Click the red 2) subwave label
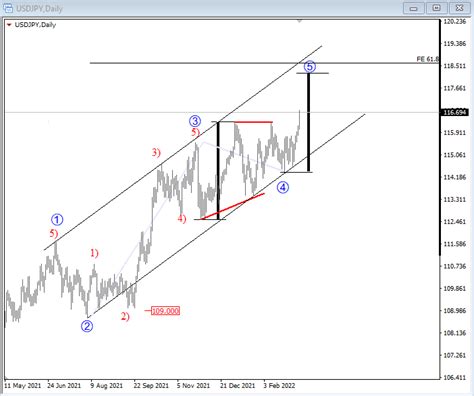The height and width of the screenshot is (396, 474). 125,316
